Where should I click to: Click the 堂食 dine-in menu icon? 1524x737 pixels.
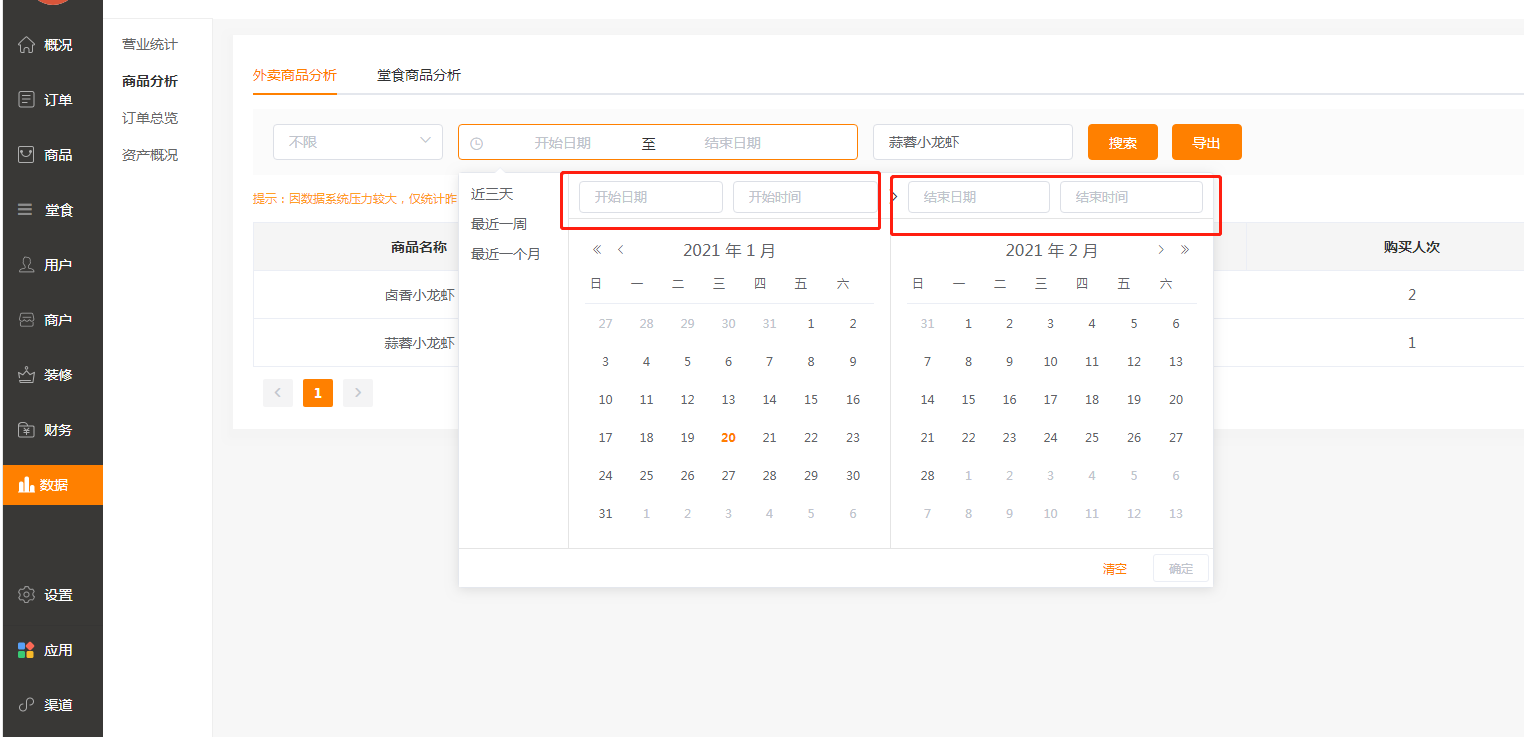(27, 210)
